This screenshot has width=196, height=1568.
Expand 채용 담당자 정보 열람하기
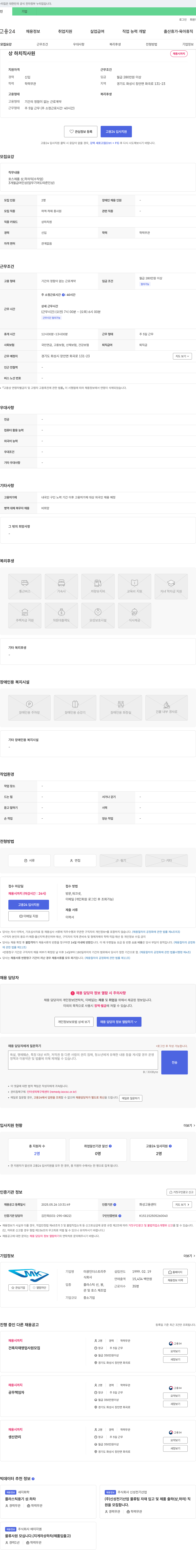[x=119, y=1022]
